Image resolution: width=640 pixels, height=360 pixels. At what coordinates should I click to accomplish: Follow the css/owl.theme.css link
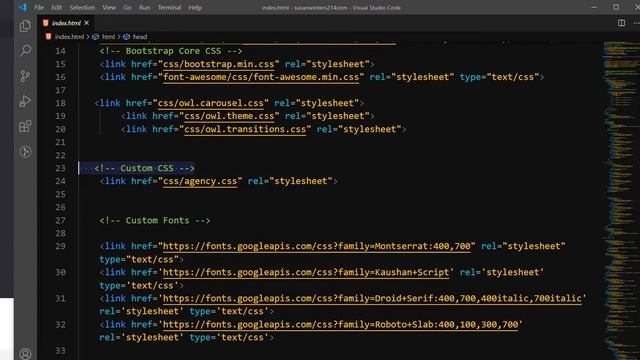click(229, 116)
